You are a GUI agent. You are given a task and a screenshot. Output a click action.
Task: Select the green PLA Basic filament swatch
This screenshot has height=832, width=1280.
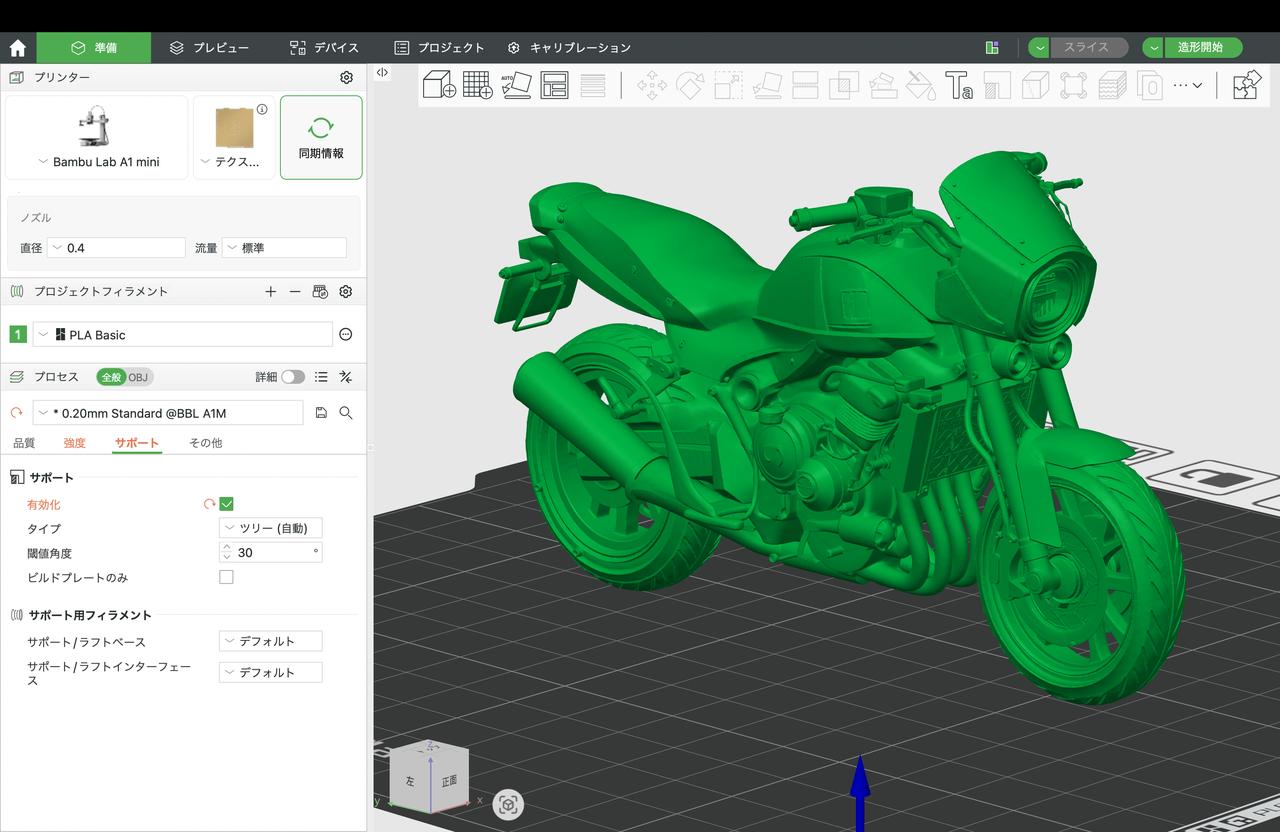point(17,334)
